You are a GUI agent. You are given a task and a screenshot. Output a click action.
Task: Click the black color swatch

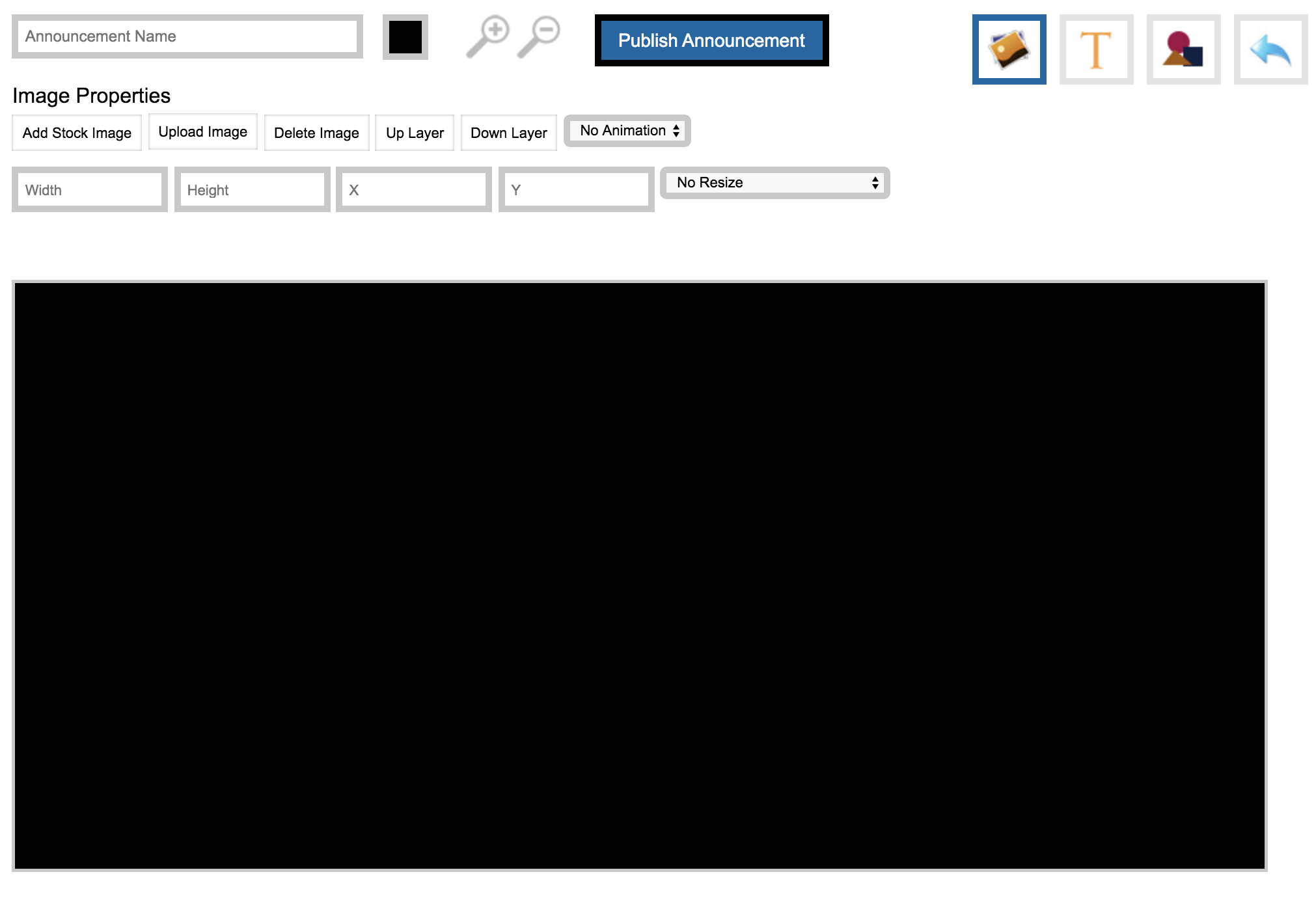coord(405,37)
